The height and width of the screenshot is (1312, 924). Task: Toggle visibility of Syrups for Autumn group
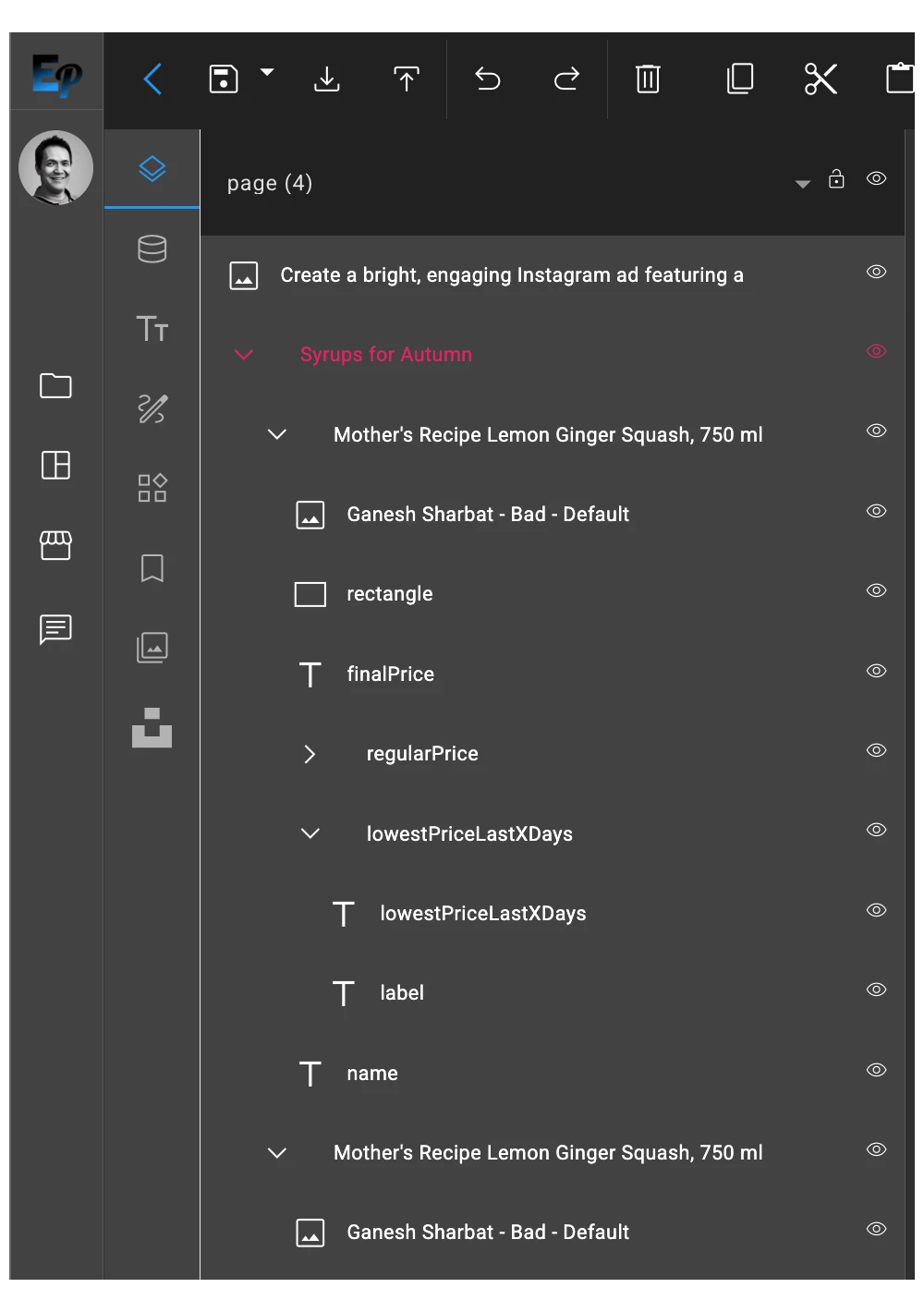877,351
